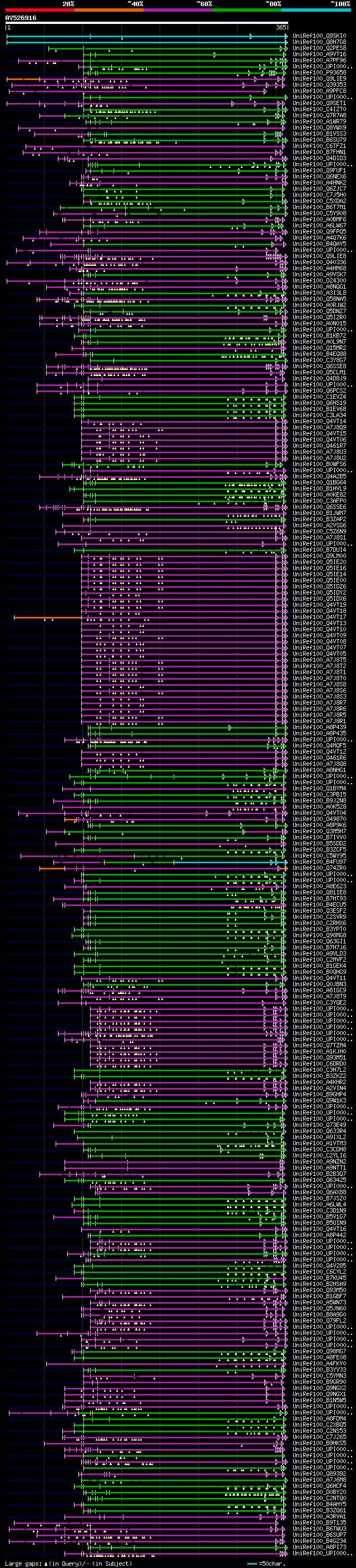Screen dimensions: 356x1568
Task: Select label UniRef100_B4FU97
Action: (319, 861)
